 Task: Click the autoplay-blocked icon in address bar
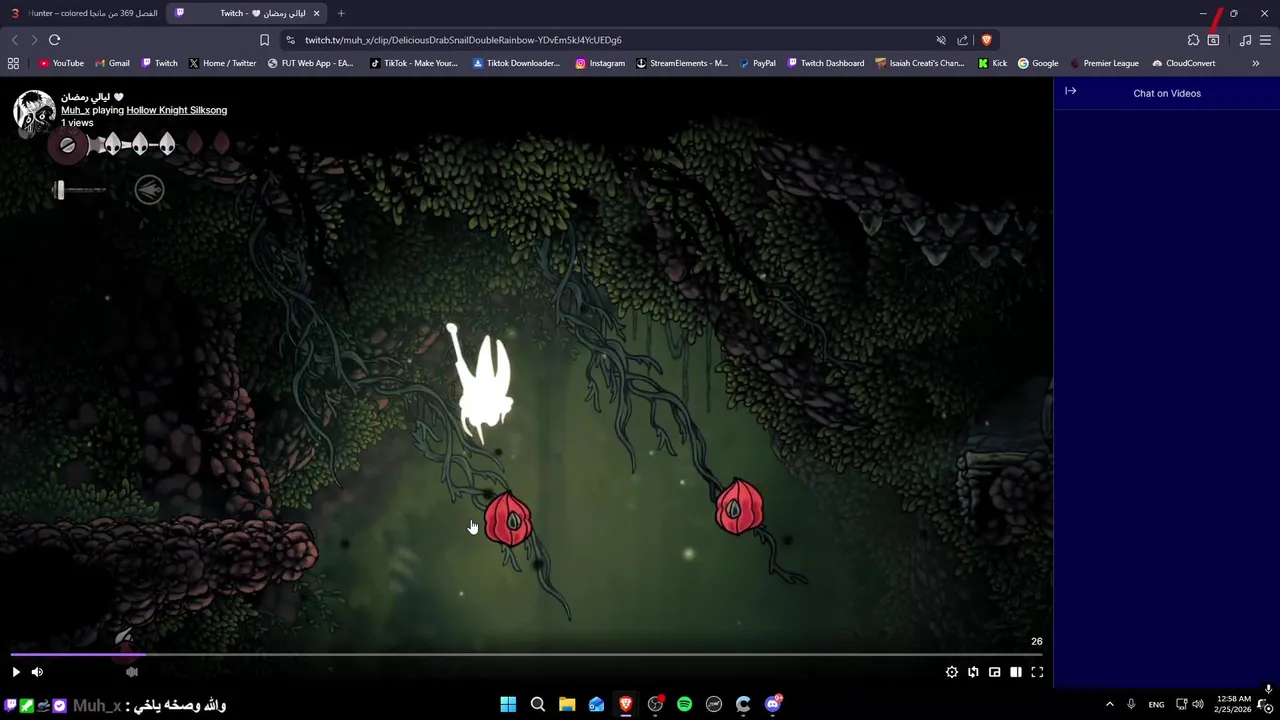[941, 40]
